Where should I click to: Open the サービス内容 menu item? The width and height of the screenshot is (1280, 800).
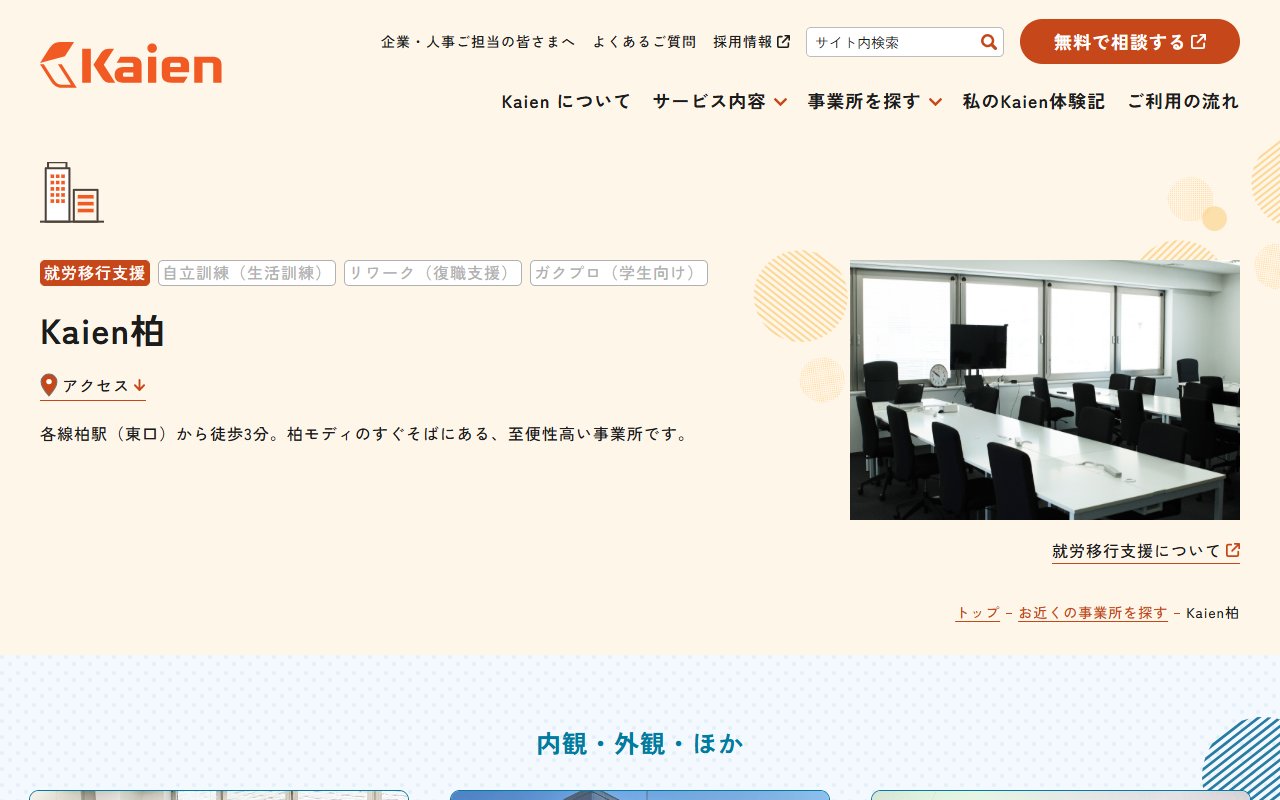pyautogui.click(x=709, y=101)
